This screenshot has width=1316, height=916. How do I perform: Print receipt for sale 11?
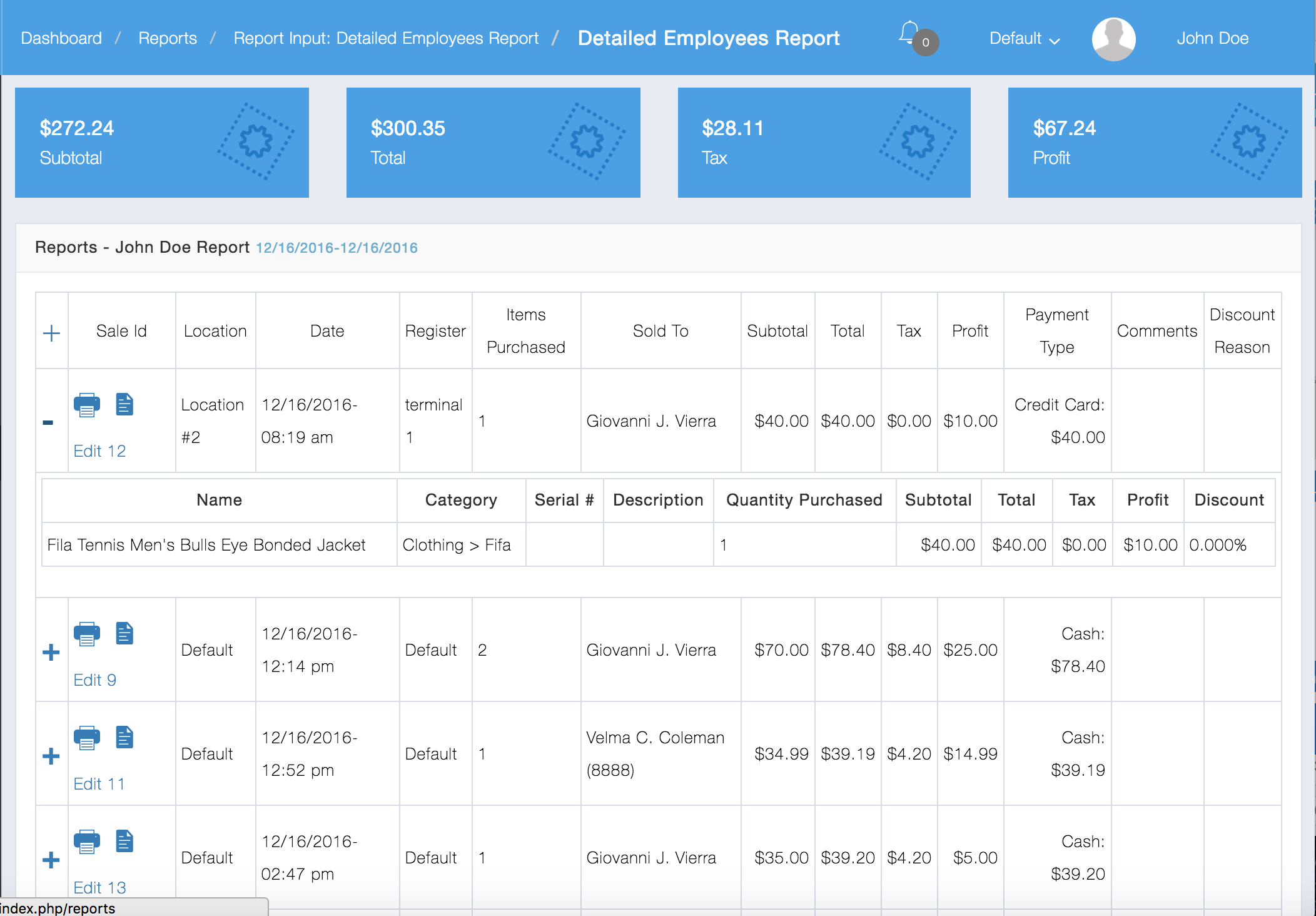click(87, 738)
